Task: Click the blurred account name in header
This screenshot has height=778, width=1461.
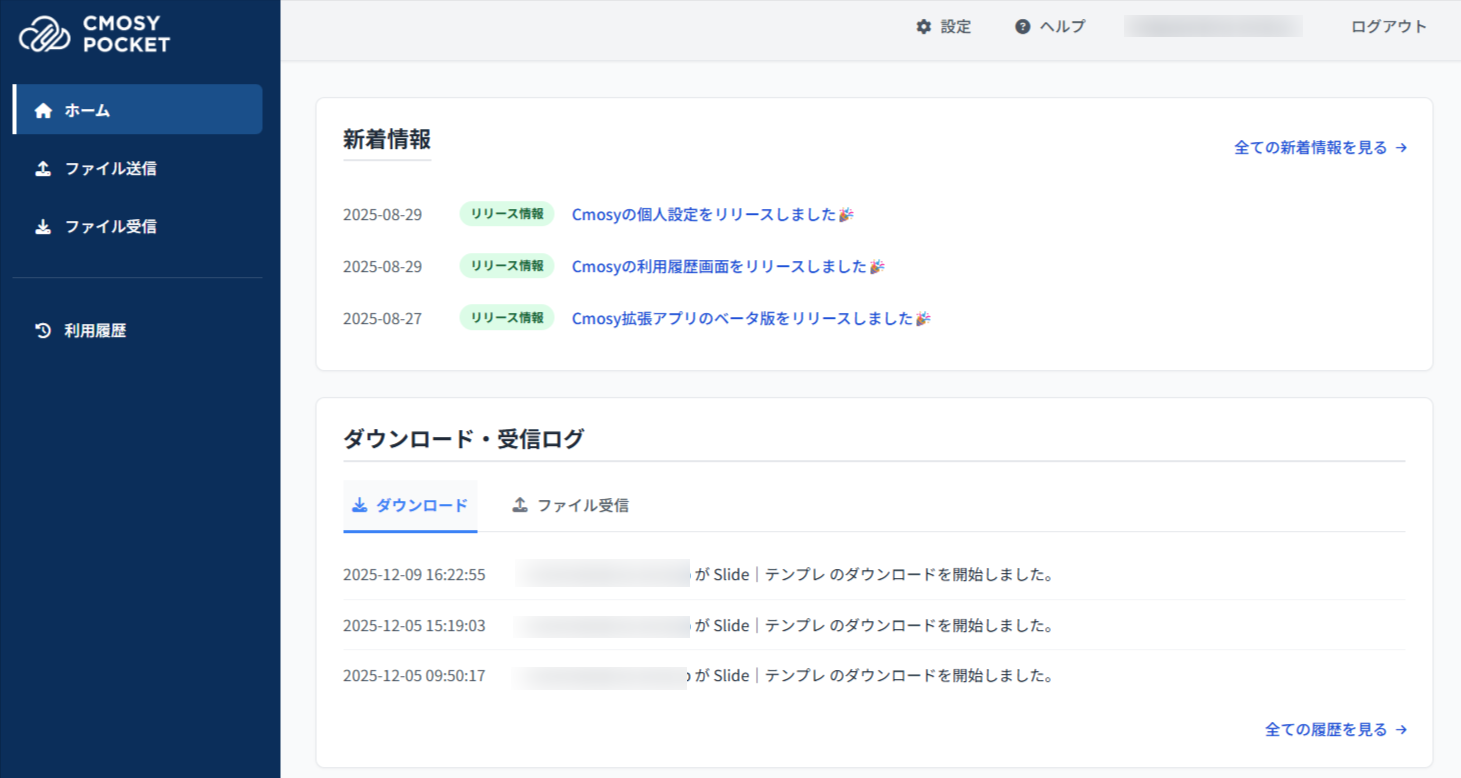Action: (1212, 27)
